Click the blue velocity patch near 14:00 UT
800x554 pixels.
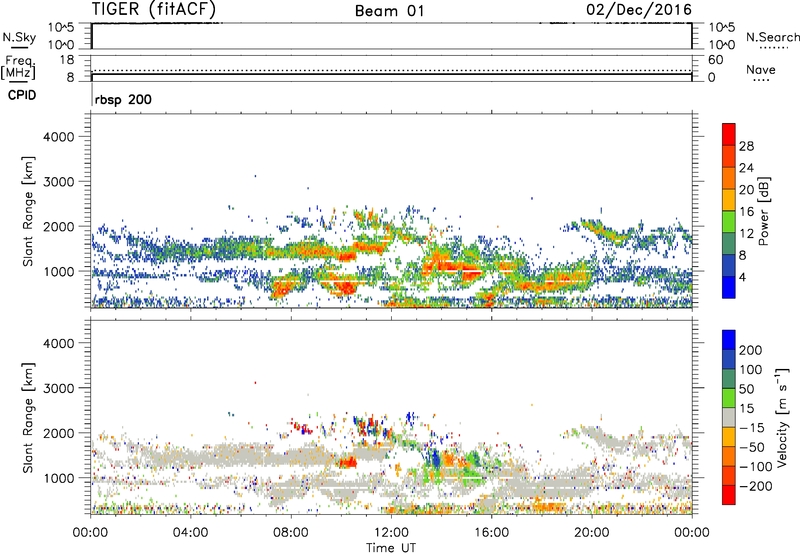point(435,459)
